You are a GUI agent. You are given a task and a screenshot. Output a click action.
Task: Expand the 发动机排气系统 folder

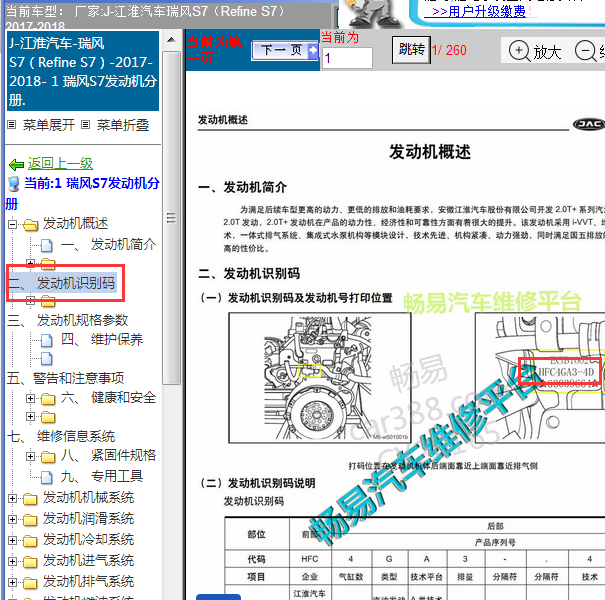click(12, 582)
